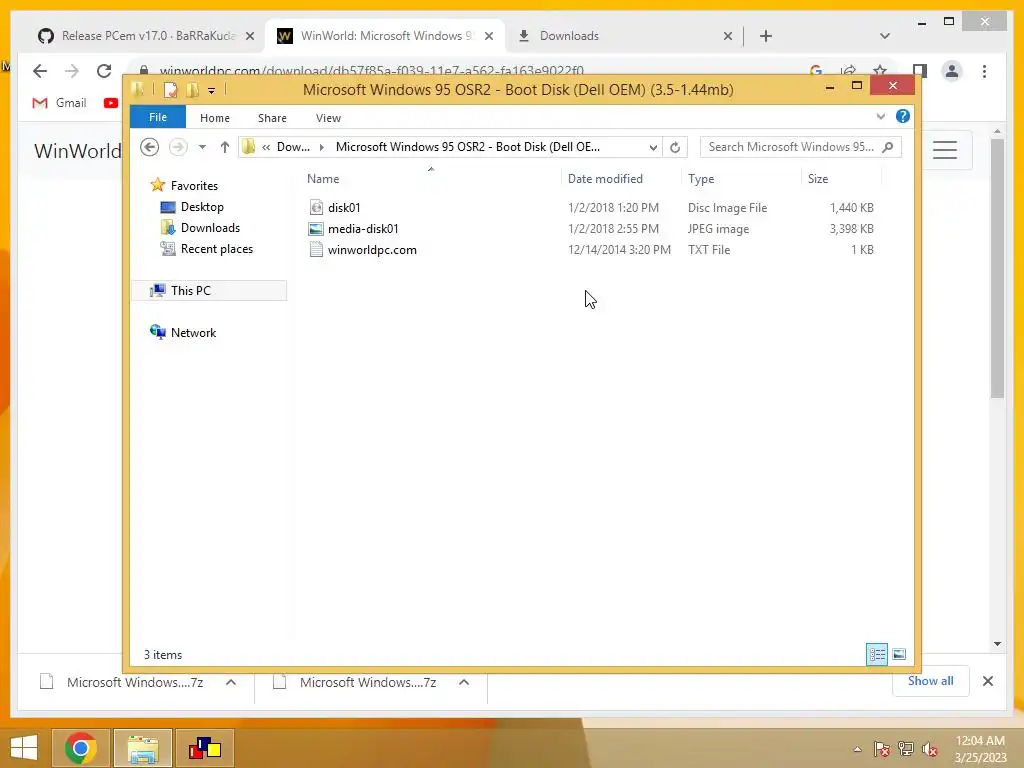The width and height of the screenshot is (1024, 768).
Task: Expand the address bar history dropdown
Action: pyautogui.click(x=652, y=147)
